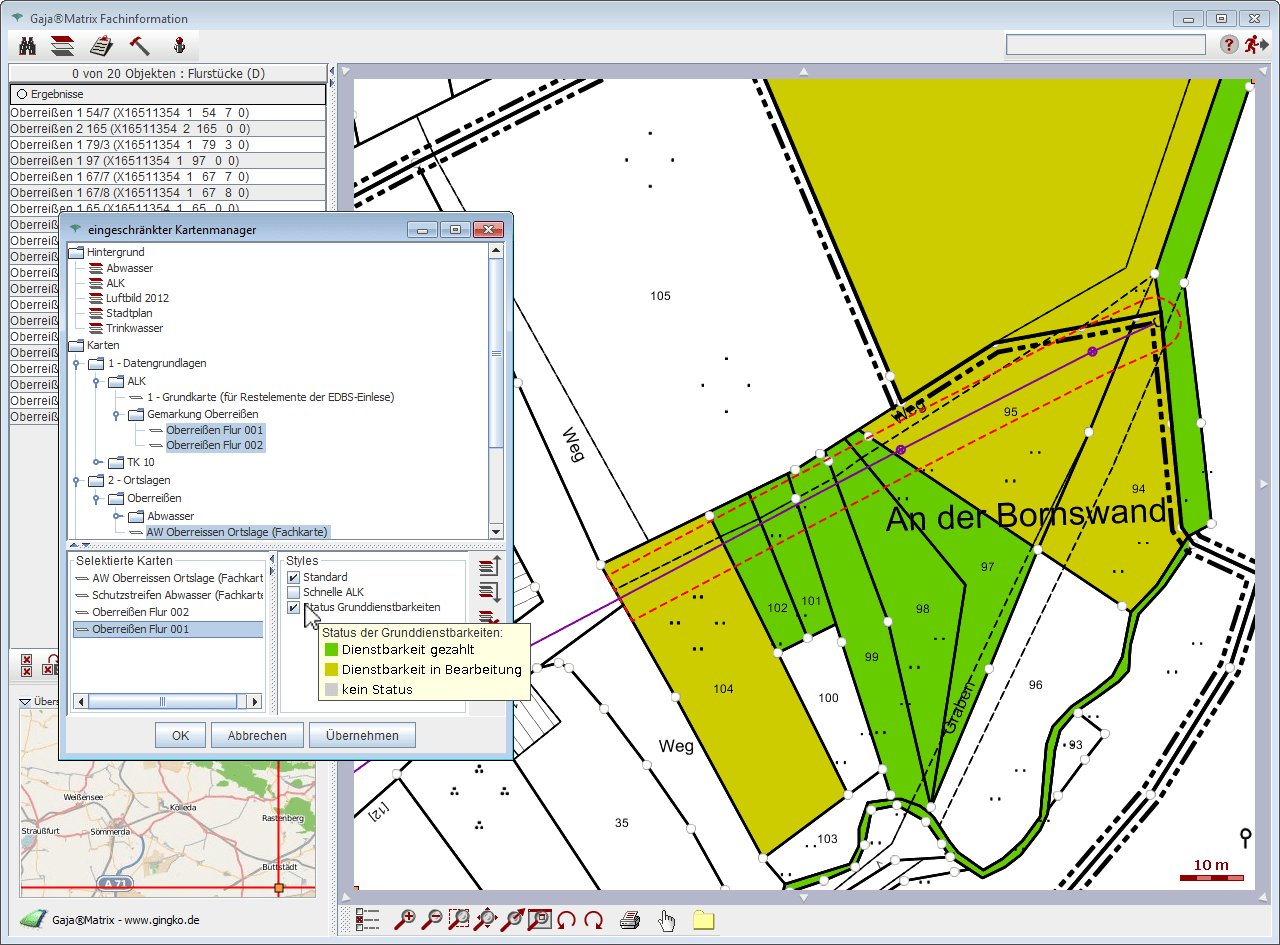Image resolution: width=1280 pixels, height=945 pixels.
Task: Click the zoom out magnifier
Action: pyautogui.click(x=433, y=919)
